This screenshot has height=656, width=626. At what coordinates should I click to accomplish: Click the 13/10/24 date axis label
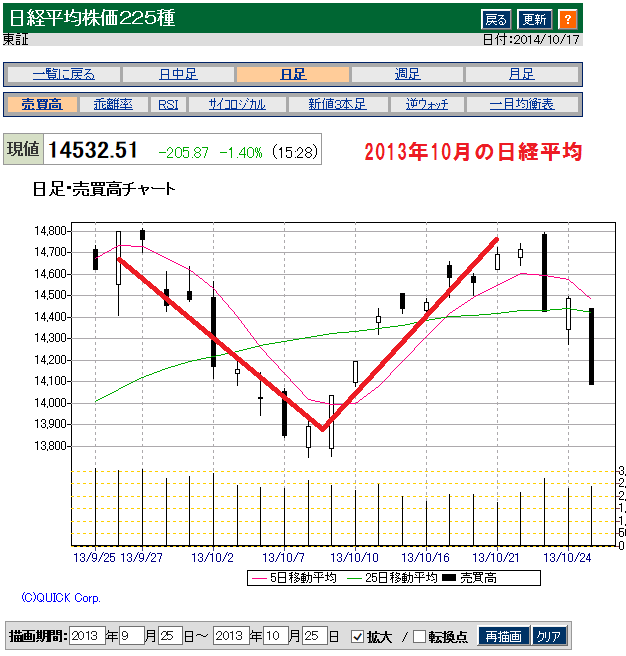567,557
